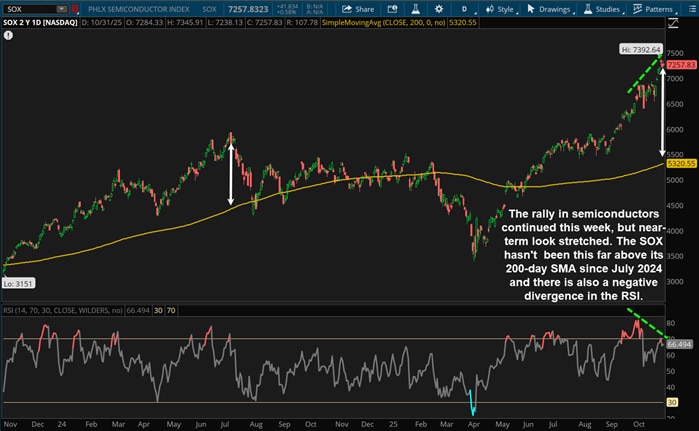
Task: Click the L: 7238.13 low value readout
Action: [225, 22]
